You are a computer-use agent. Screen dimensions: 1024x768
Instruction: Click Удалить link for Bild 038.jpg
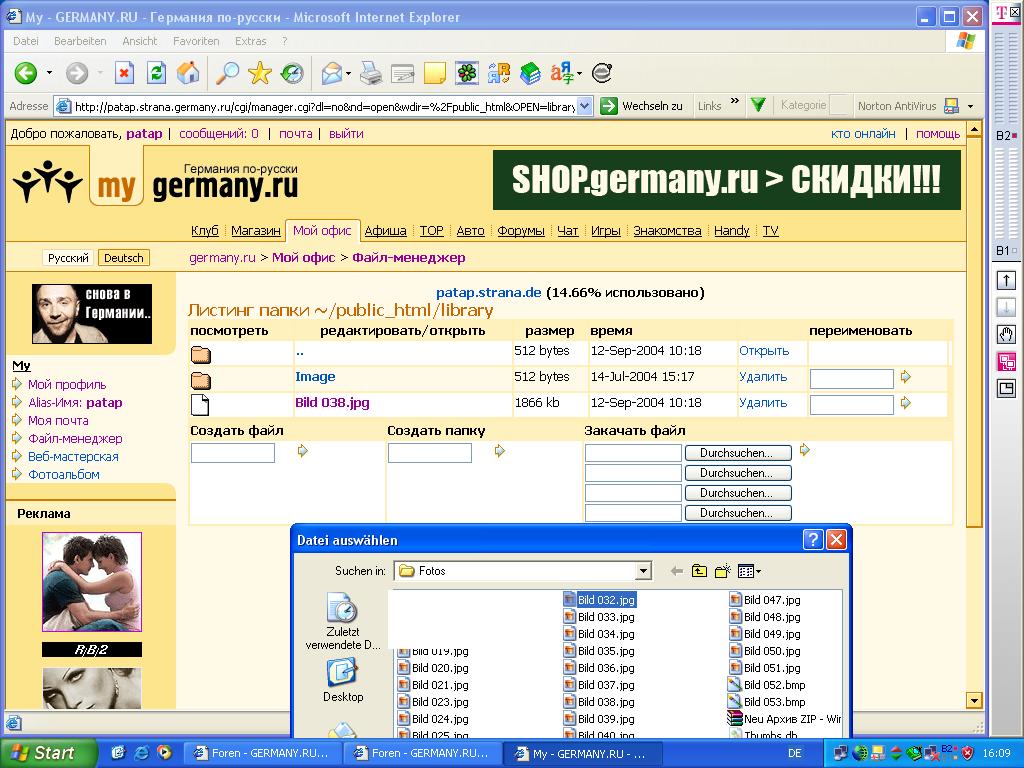point(763,403)
